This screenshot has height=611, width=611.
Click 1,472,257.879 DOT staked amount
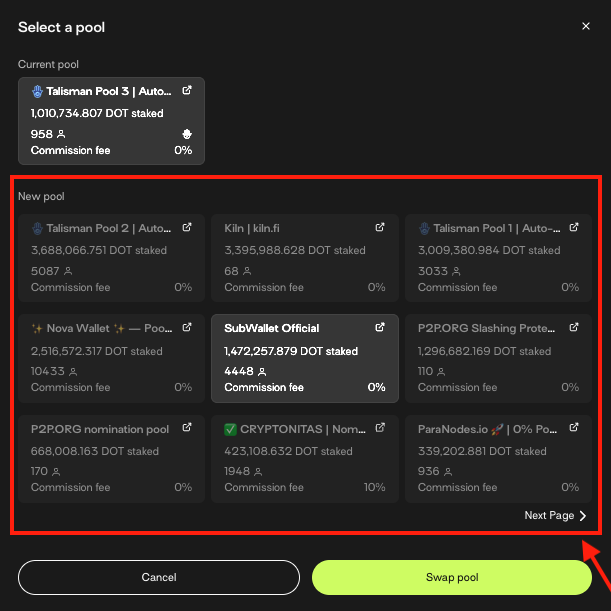[x=291, y=351]
